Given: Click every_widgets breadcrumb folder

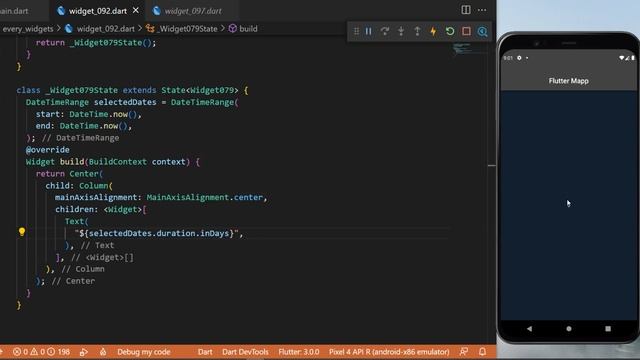Looking at the screenshot, I should pos(28,29).
